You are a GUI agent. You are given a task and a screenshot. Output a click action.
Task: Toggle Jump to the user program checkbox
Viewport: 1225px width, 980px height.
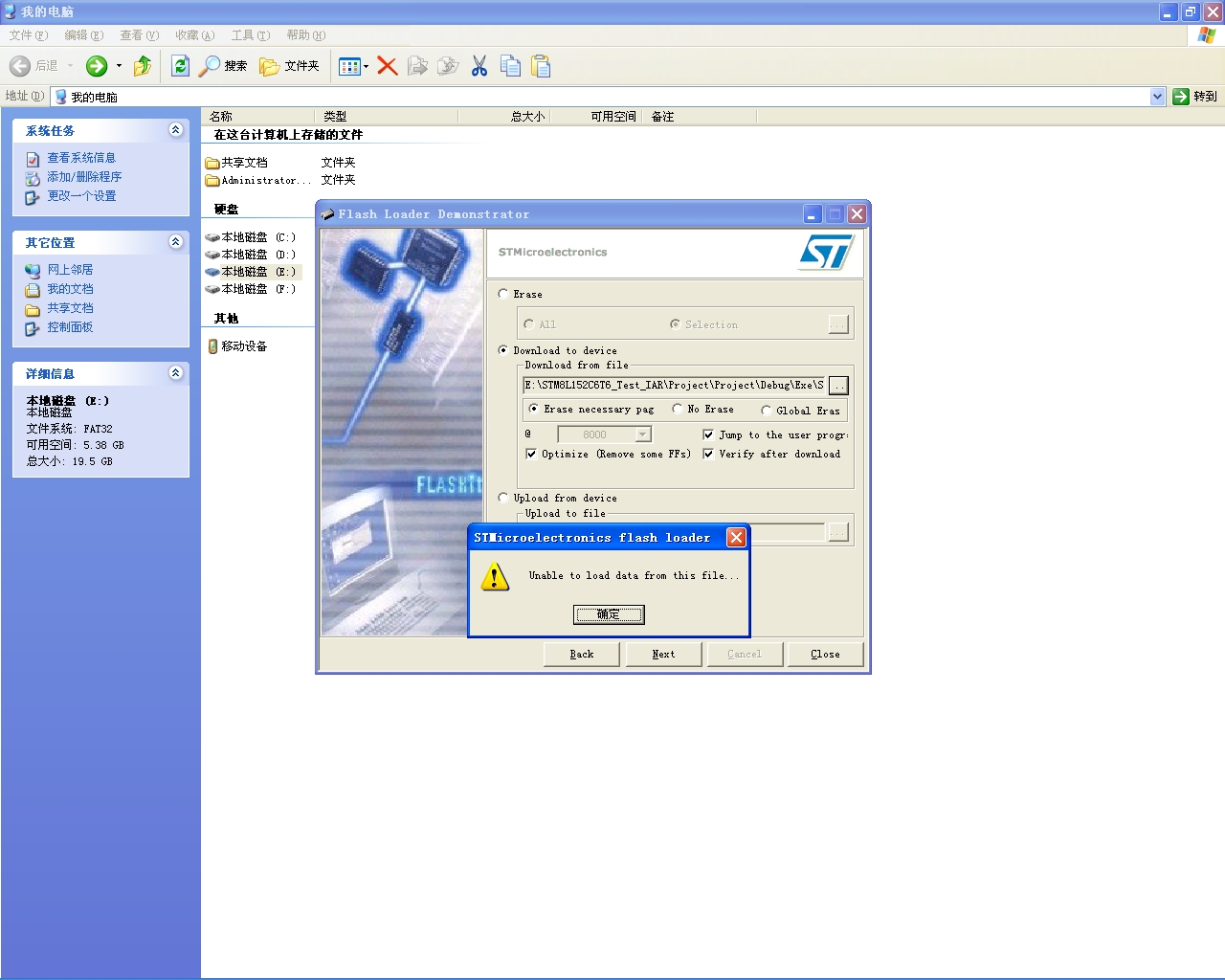(x=708, y=434)
